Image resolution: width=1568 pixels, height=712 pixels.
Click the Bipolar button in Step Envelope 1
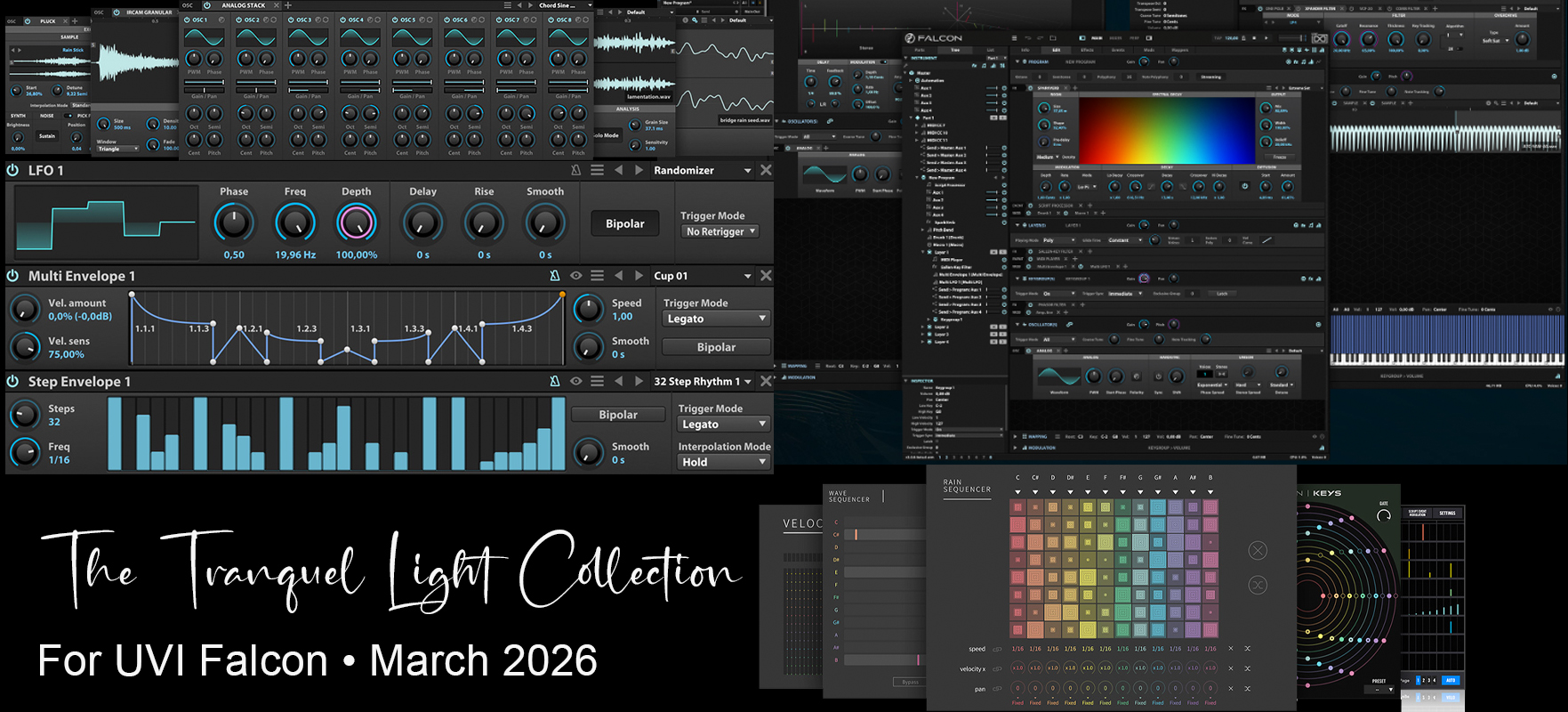click(x=618, y=415)
